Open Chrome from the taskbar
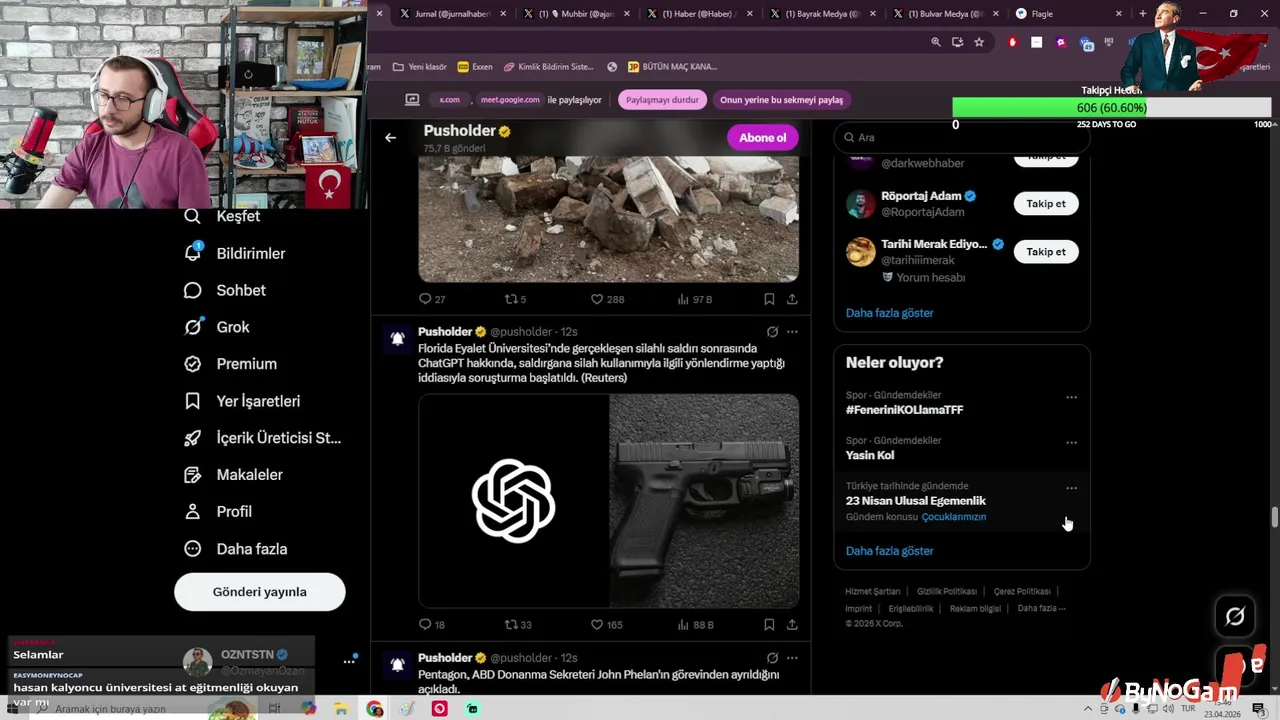This screenshot has height=720, width=1280. click(374, 709)
